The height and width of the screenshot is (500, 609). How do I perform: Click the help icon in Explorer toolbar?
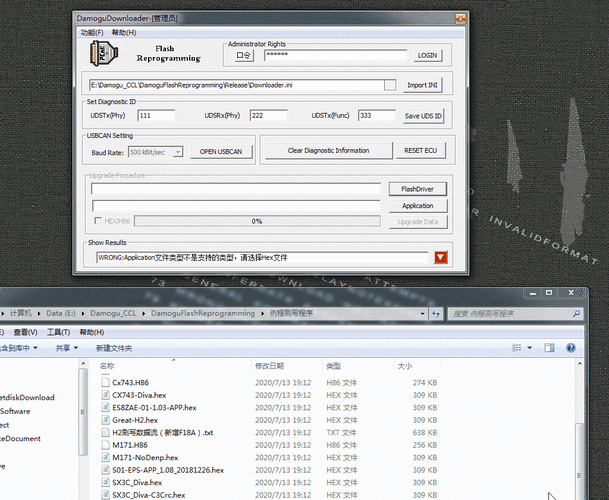click(x=572, y=347)
